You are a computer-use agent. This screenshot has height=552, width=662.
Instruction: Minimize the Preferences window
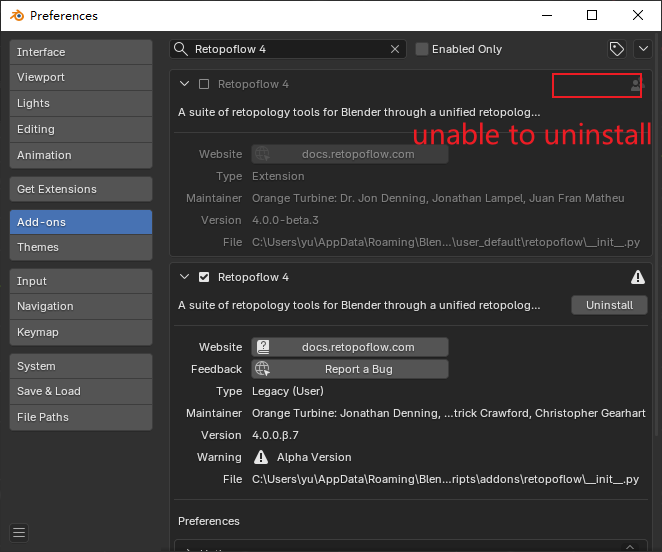tap(547, 16)
